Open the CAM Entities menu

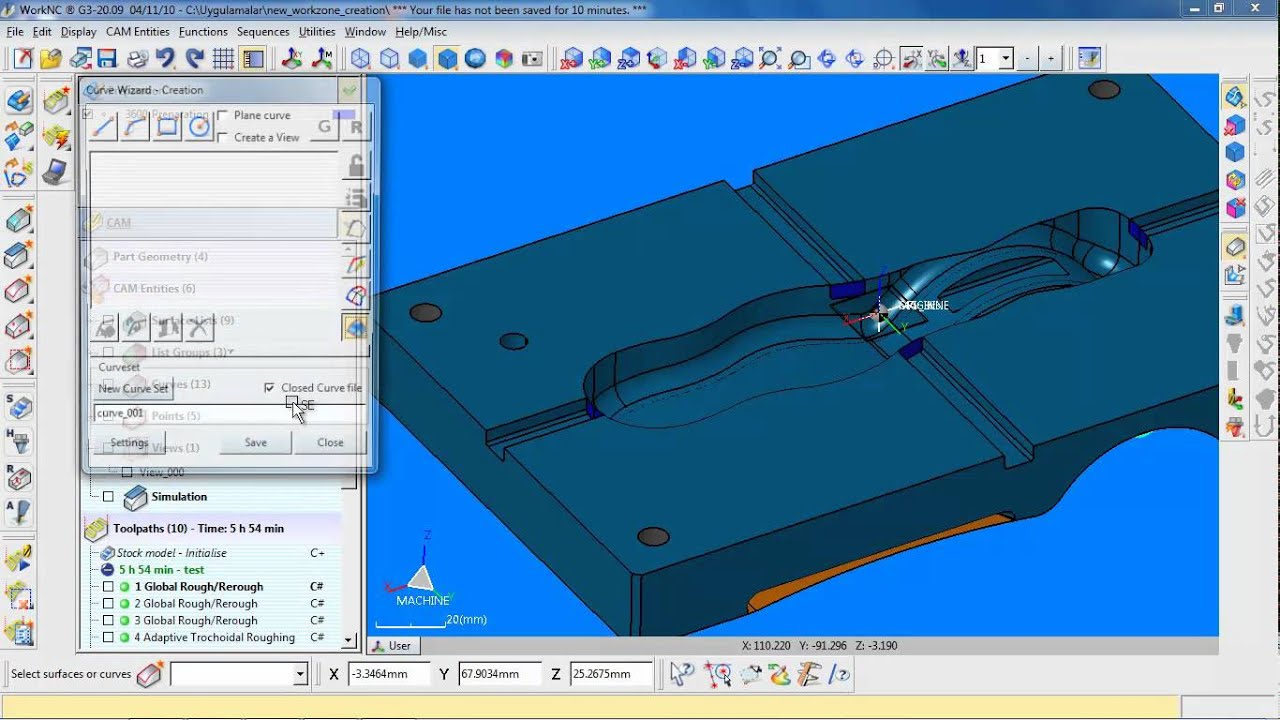tap(138, 32)
